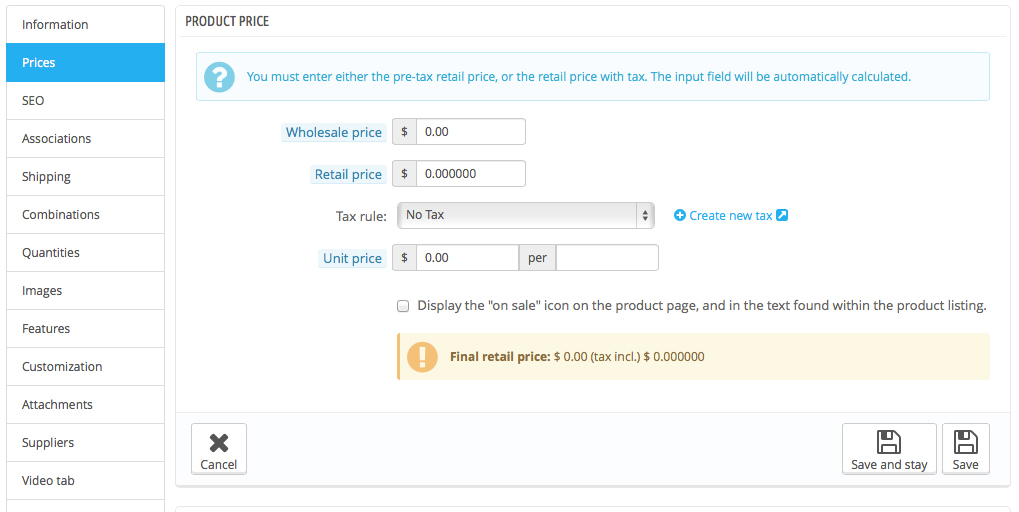
Task: Open the SEO tab
Action: coord(84,101)
